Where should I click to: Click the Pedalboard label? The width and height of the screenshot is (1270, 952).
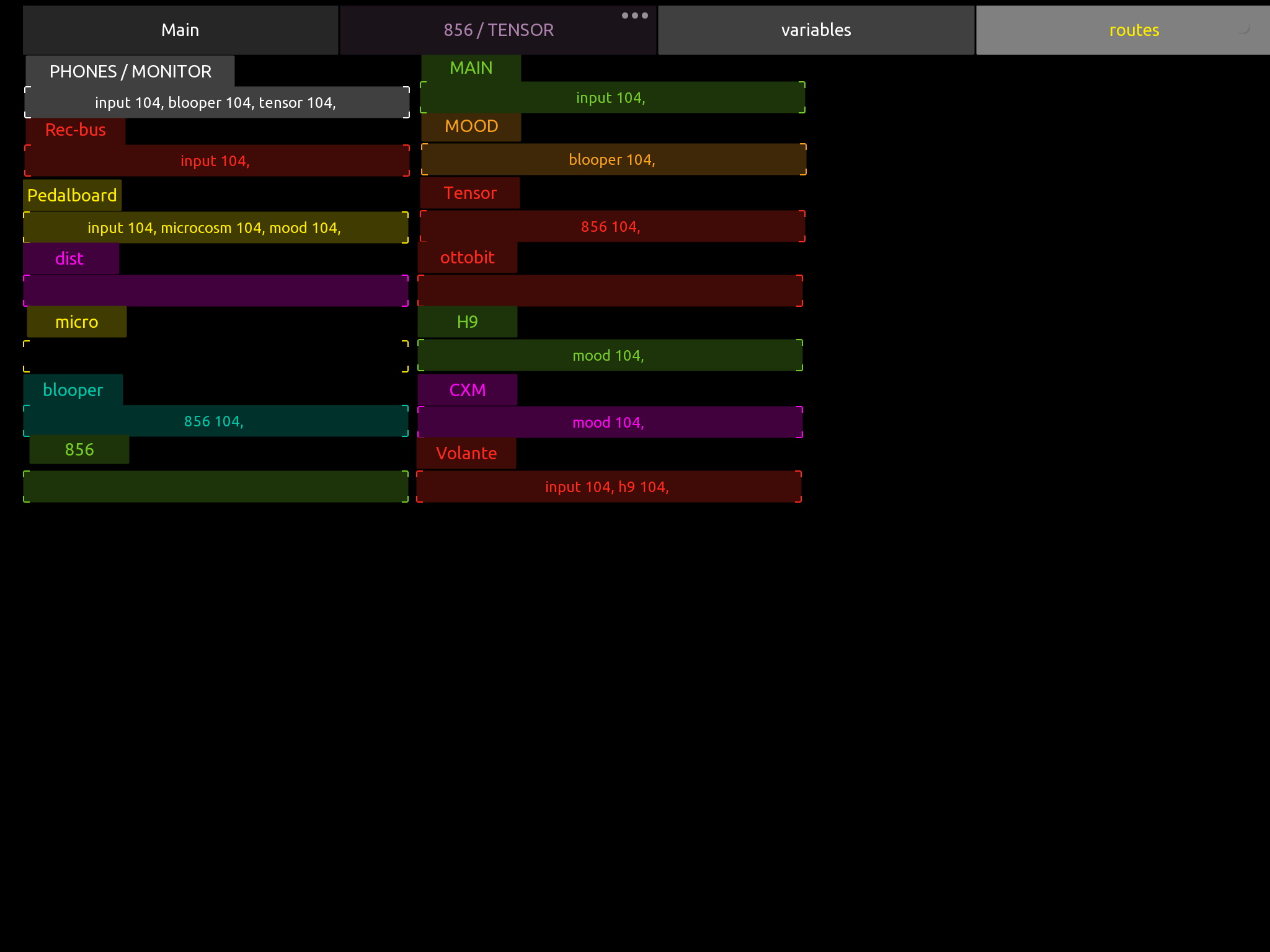coord(73,195)
